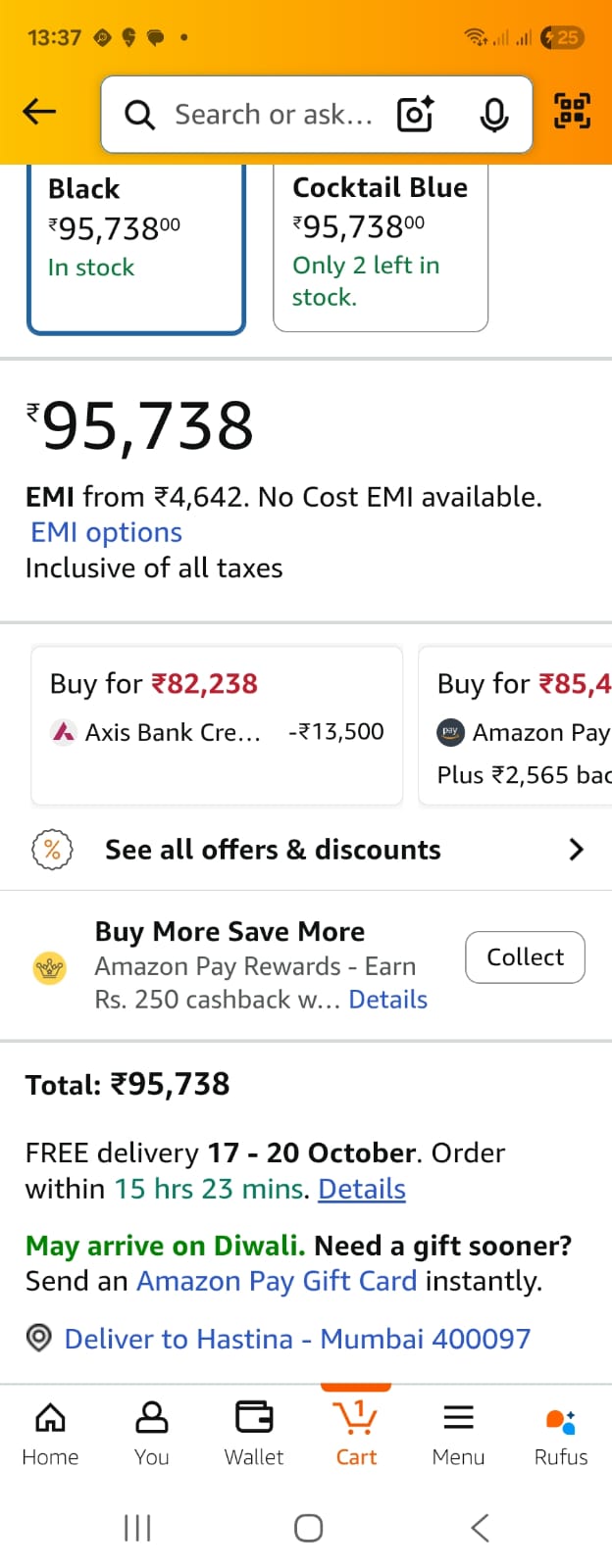Viewport: 612px width, 1568px height.
Task: Open the Wallet tab
Action: tap(254, 1432)
